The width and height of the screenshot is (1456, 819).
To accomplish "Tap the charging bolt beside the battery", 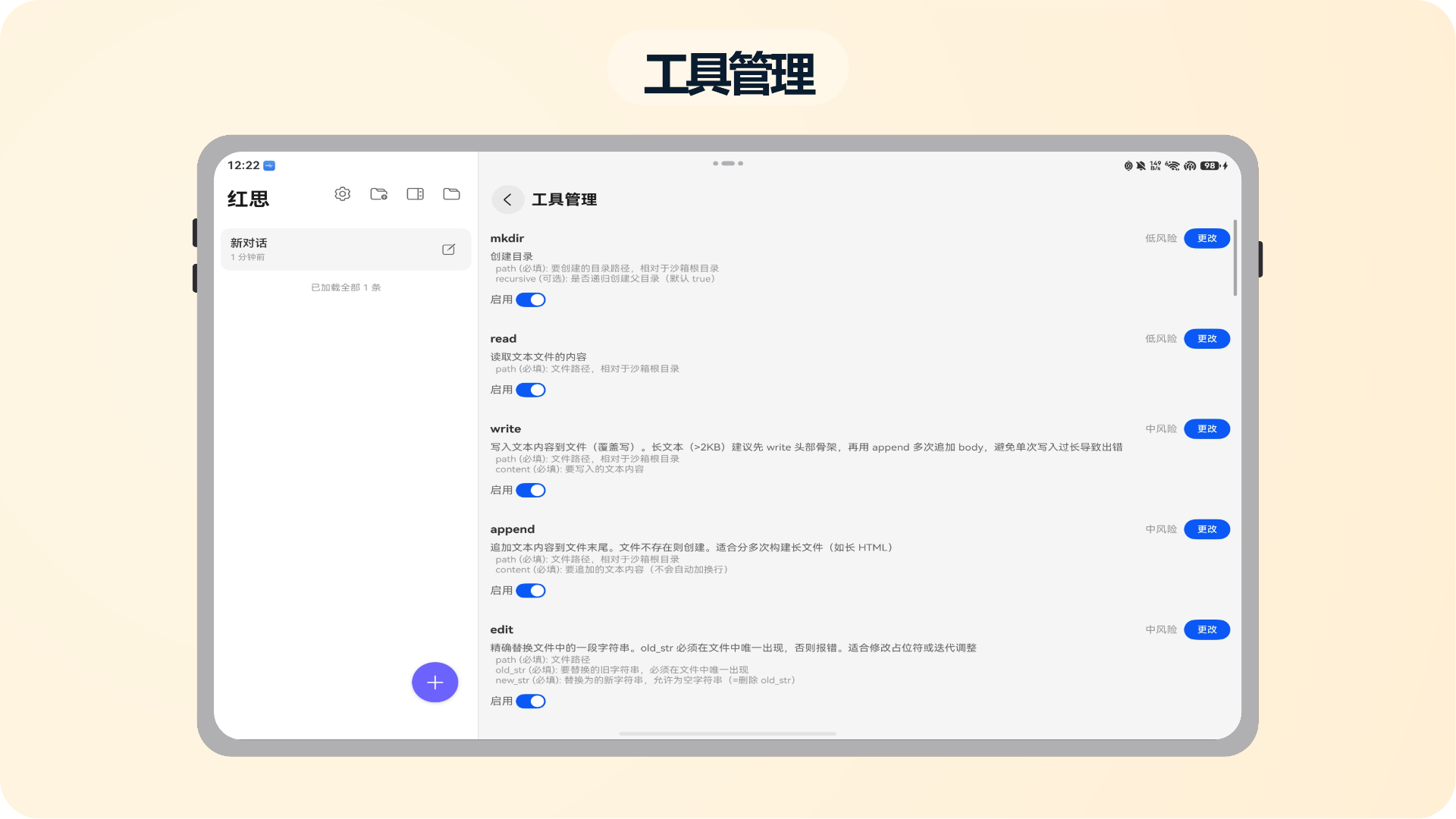I will click(x=1225, y=165).
